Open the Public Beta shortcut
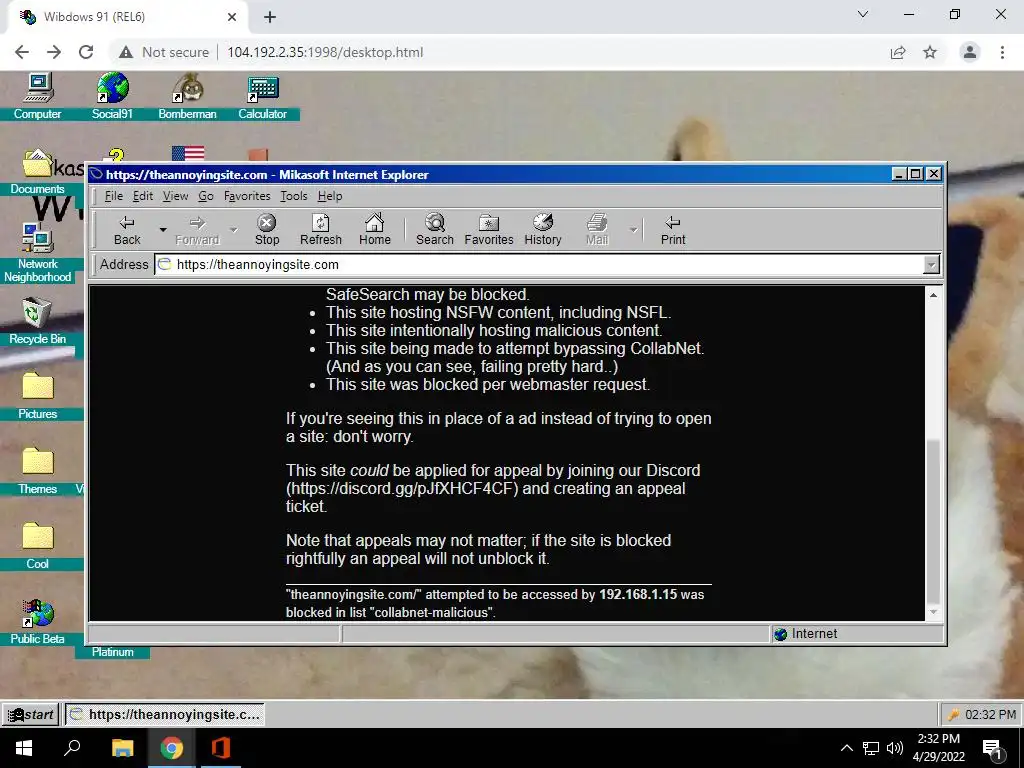Viewport: 1024px width, 768px height. (37, 622)
